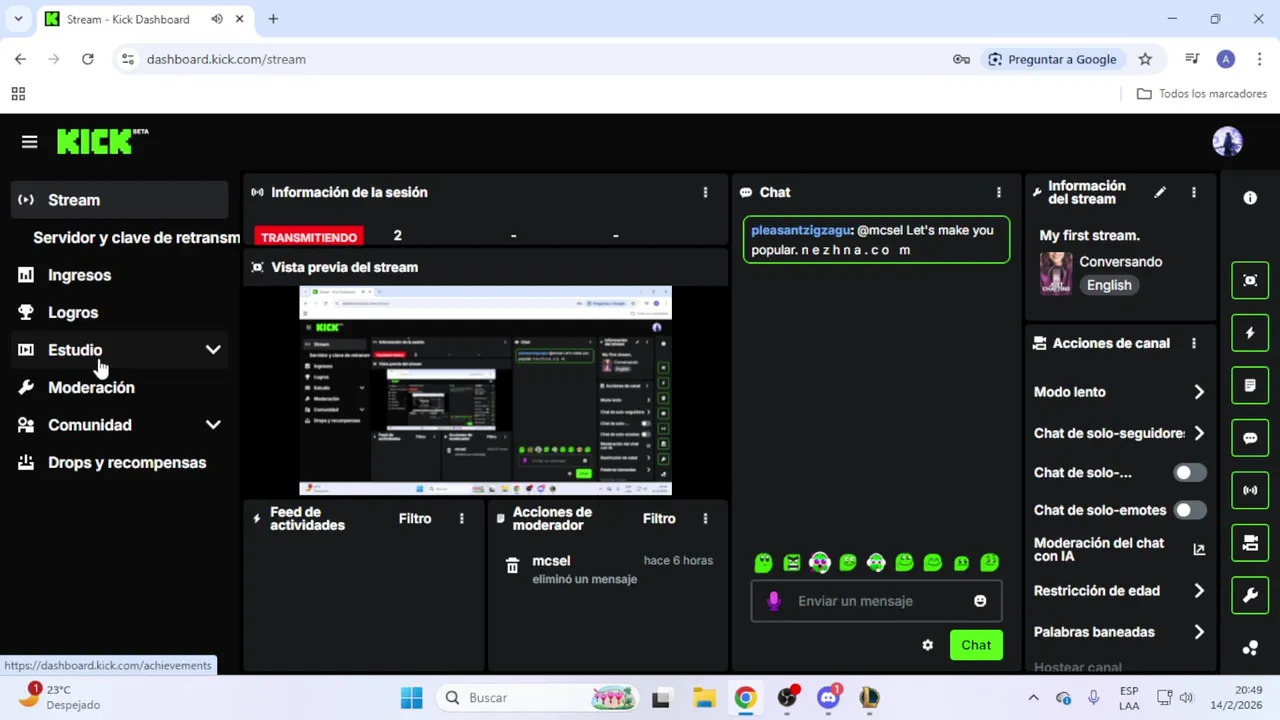Toggle Chat de solo-emotes switch
The image size is (1280, 720).
click(1190, 510)
